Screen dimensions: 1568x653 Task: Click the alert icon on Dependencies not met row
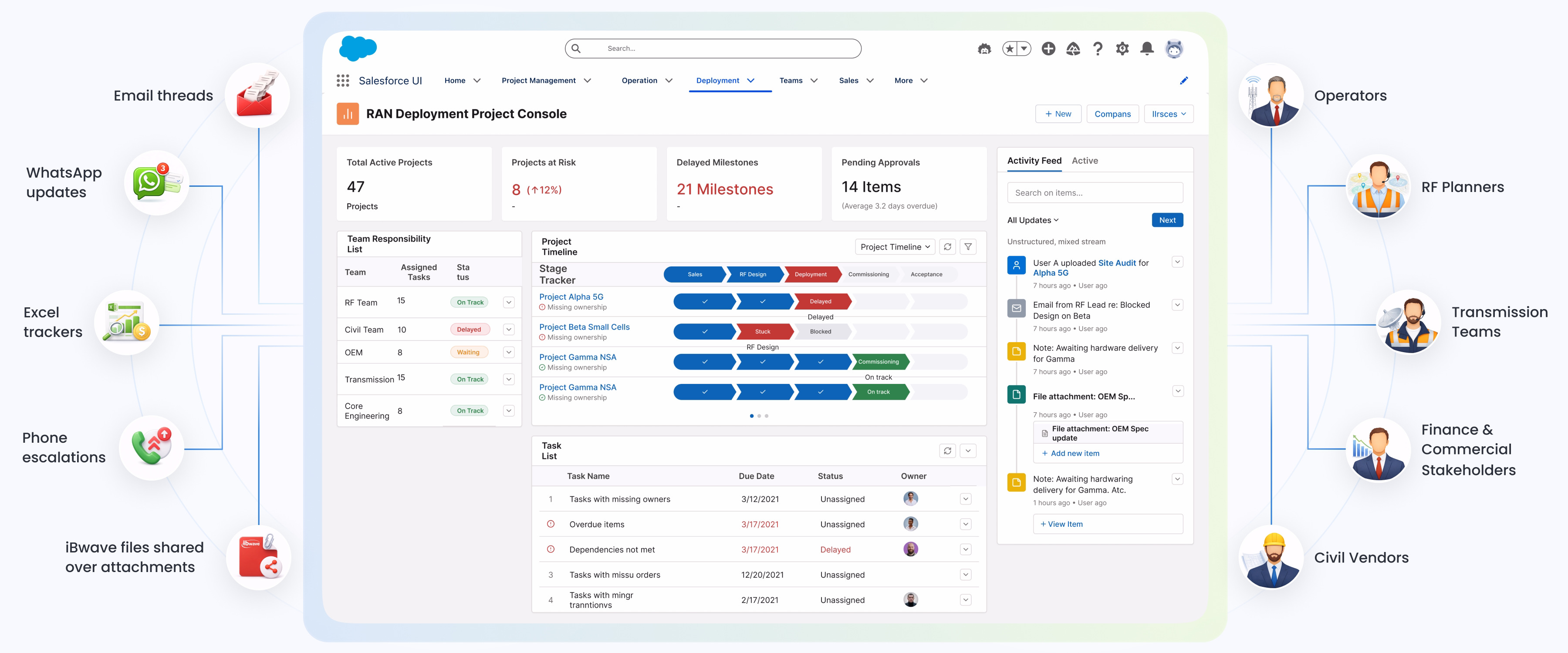(550, 549)
